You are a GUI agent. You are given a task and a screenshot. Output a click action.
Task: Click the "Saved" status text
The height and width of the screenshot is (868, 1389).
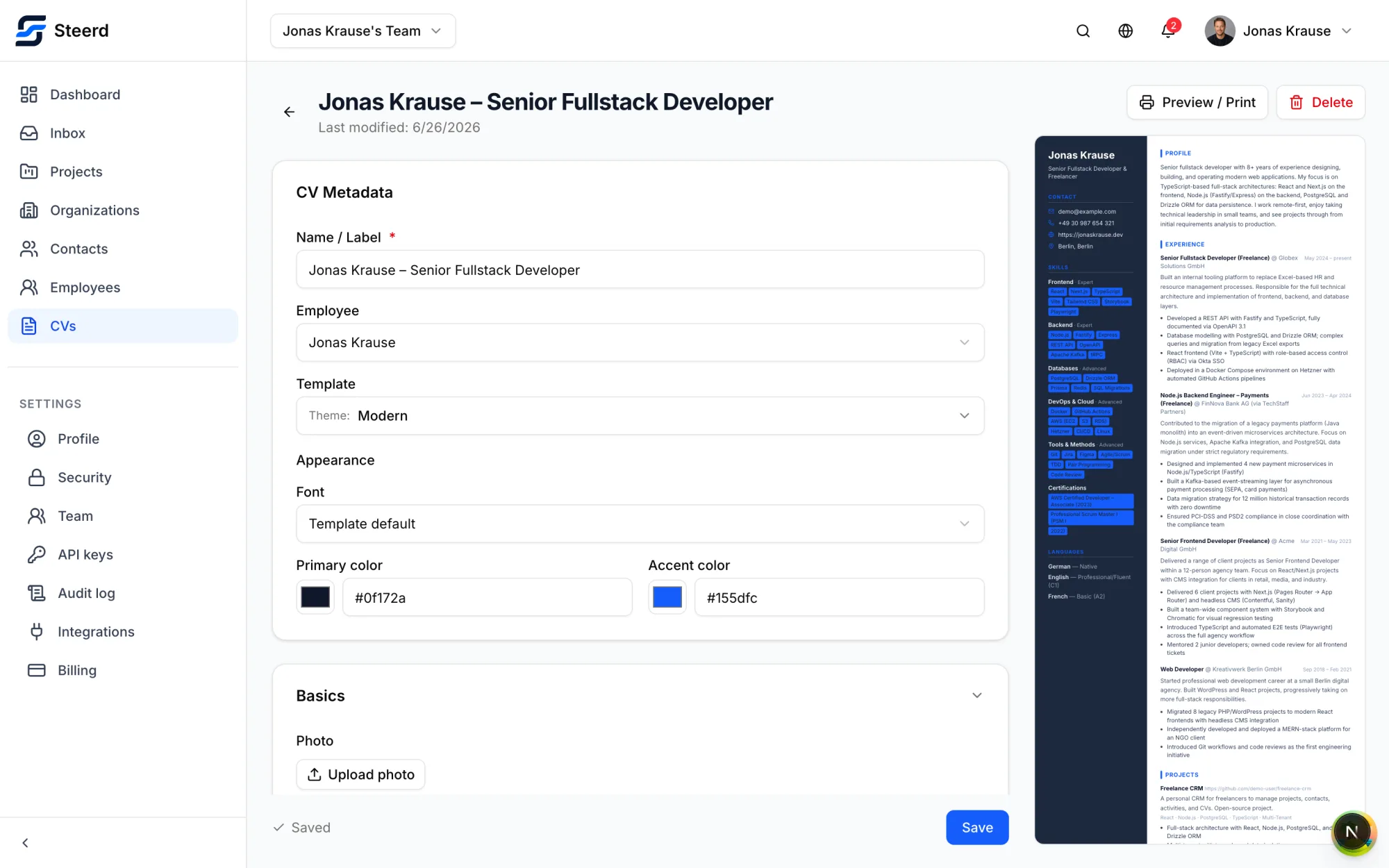(x=310, y=828)
